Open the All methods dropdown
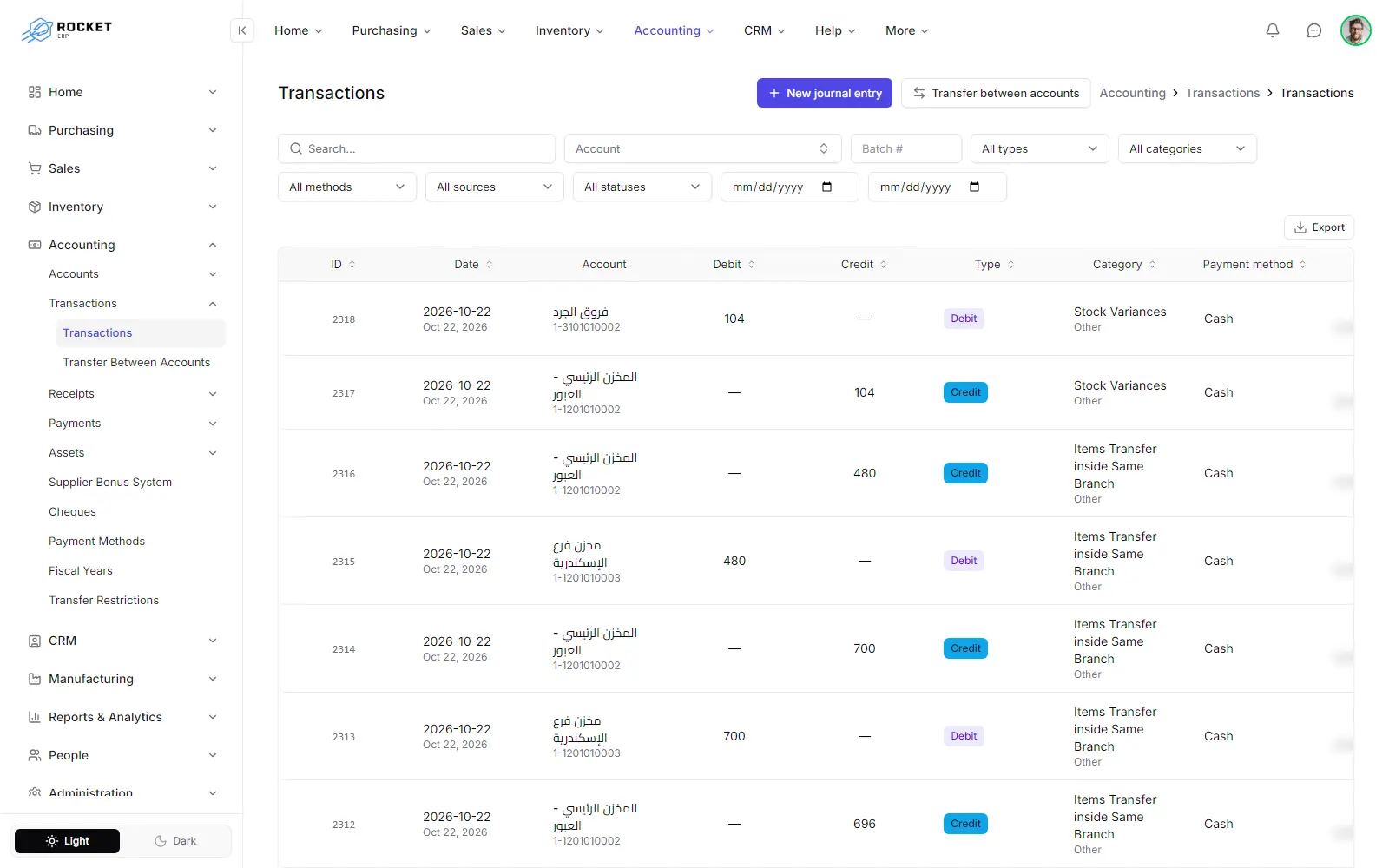This screenshot has height=868, width=1389. (347, 187)
